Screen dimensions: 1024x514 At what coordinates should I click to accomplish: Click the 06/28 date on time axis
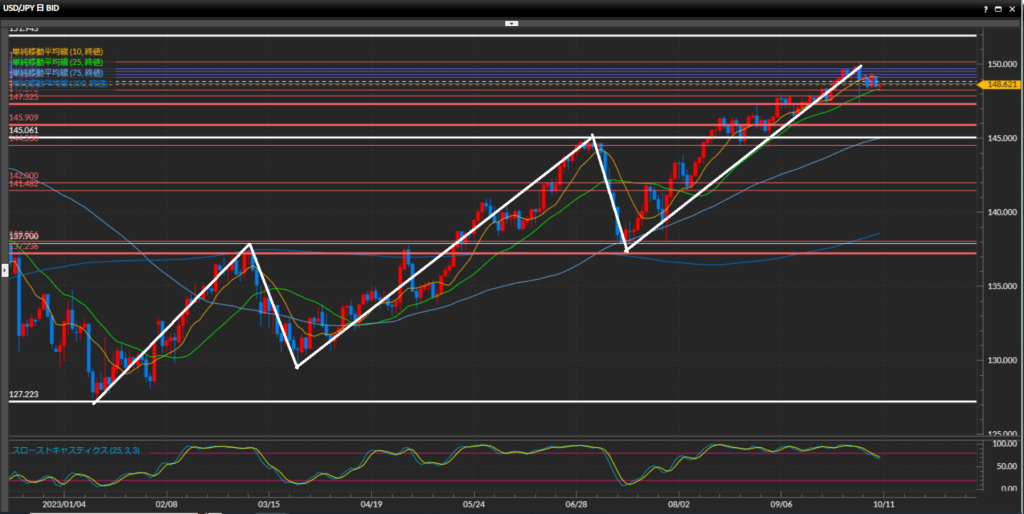point(577,506)
